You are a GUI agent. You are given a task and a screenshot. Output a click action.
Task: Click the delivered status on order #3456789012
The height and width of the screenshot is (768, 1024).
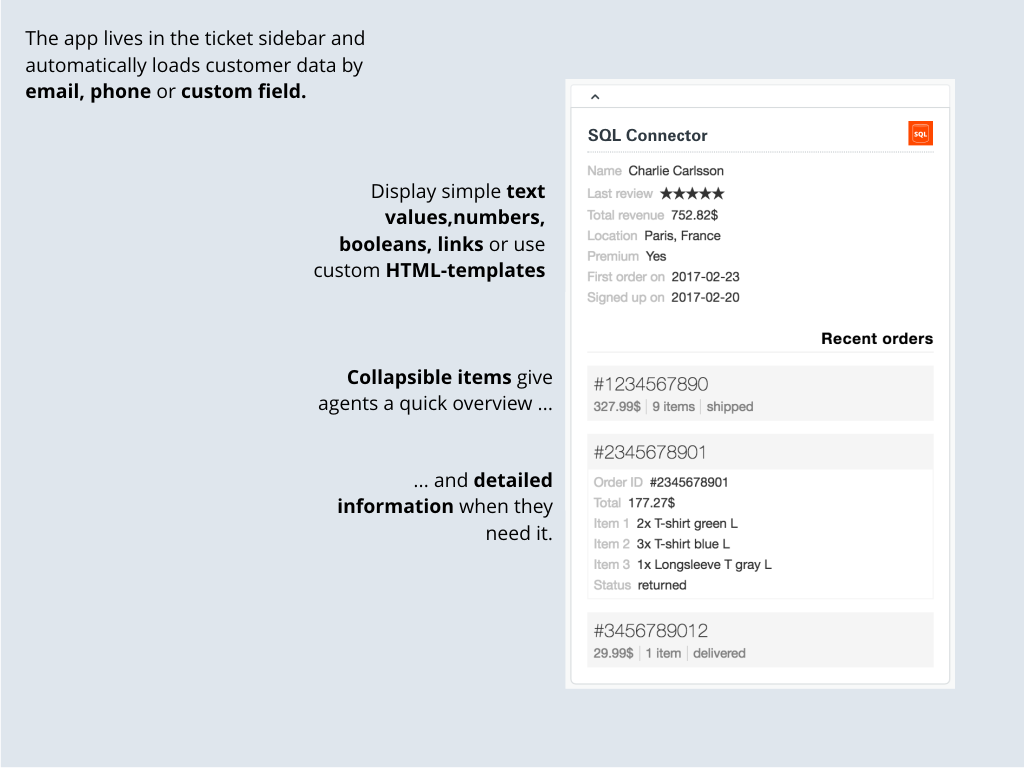point(721,653)
